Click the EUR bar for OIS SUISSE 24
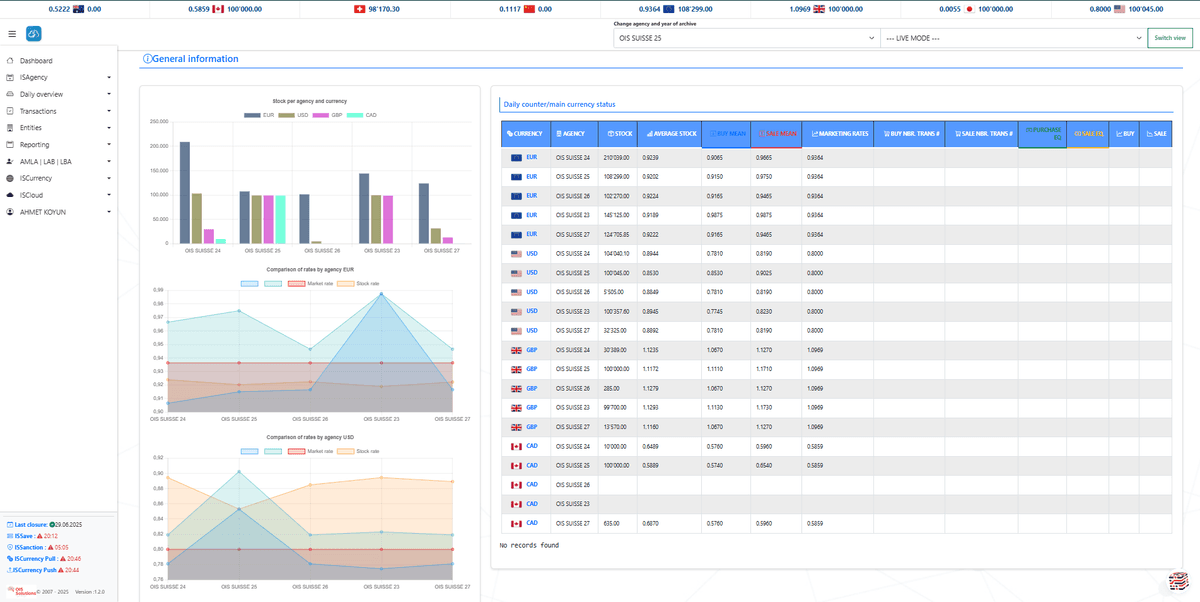1200x602 pixels. 185,193
